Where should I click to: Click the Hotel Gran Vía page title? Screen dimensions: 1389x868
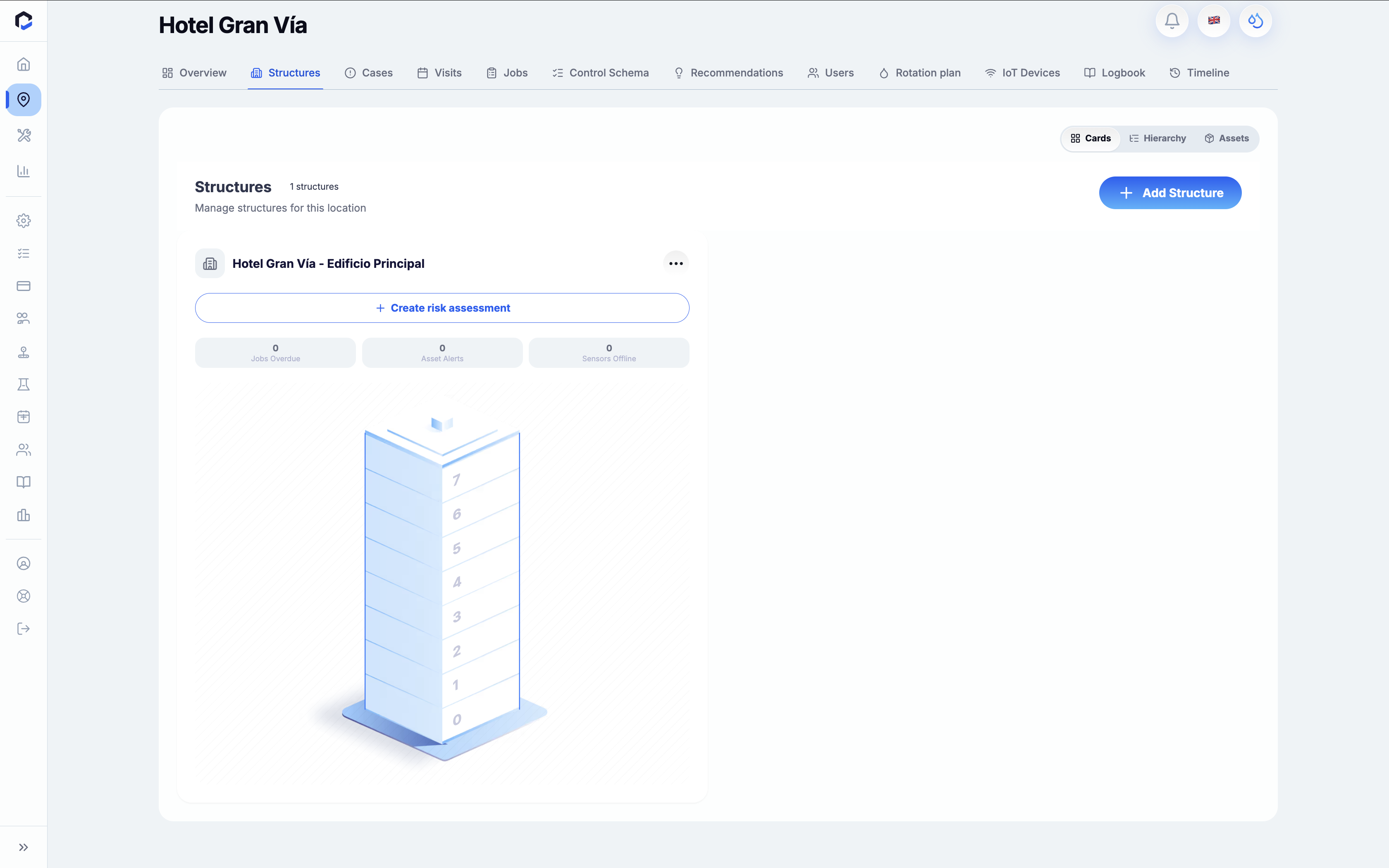pyautogui.click(x=232, y=25)
